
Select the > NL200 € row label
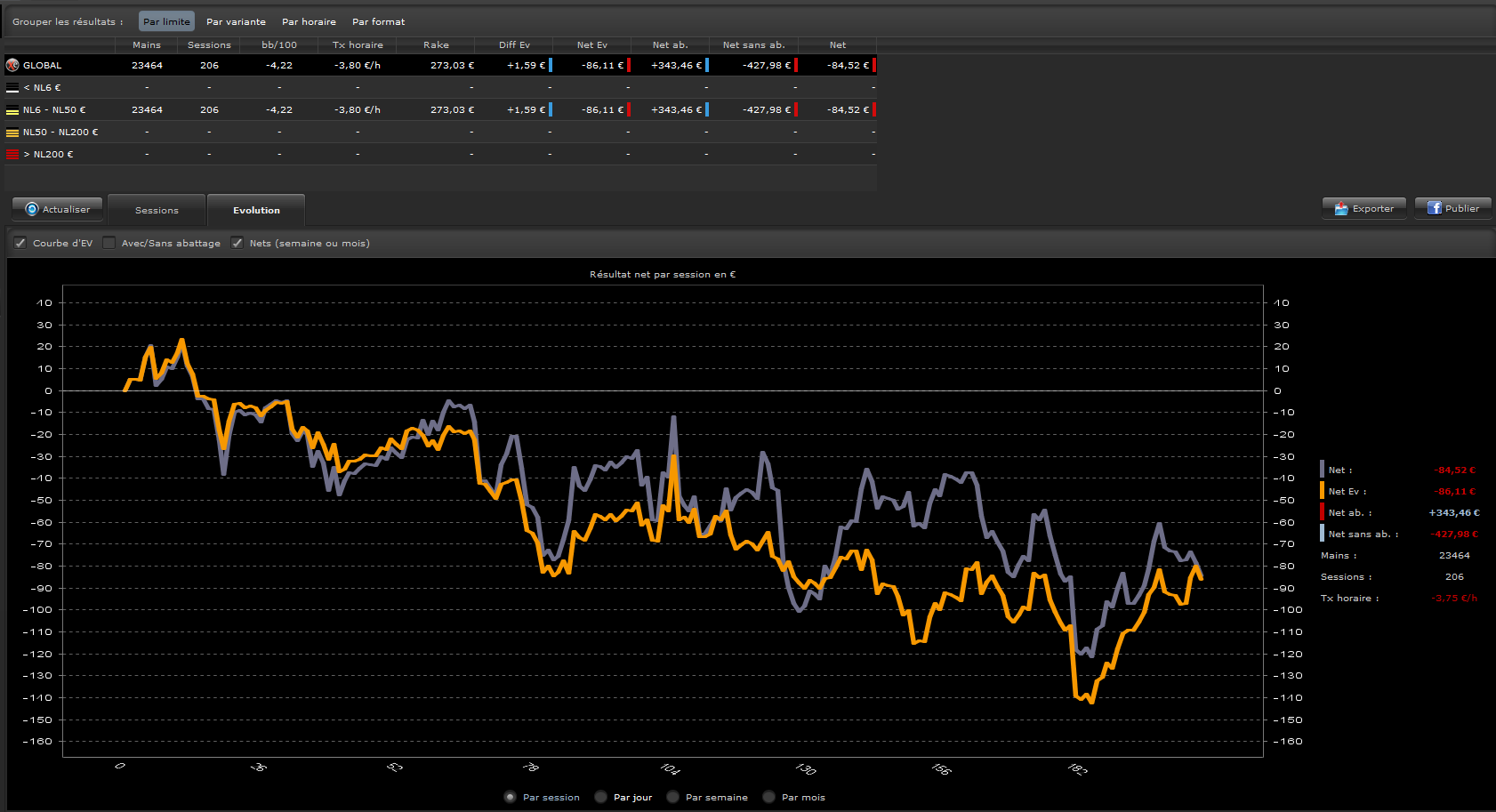click(48, 155)
